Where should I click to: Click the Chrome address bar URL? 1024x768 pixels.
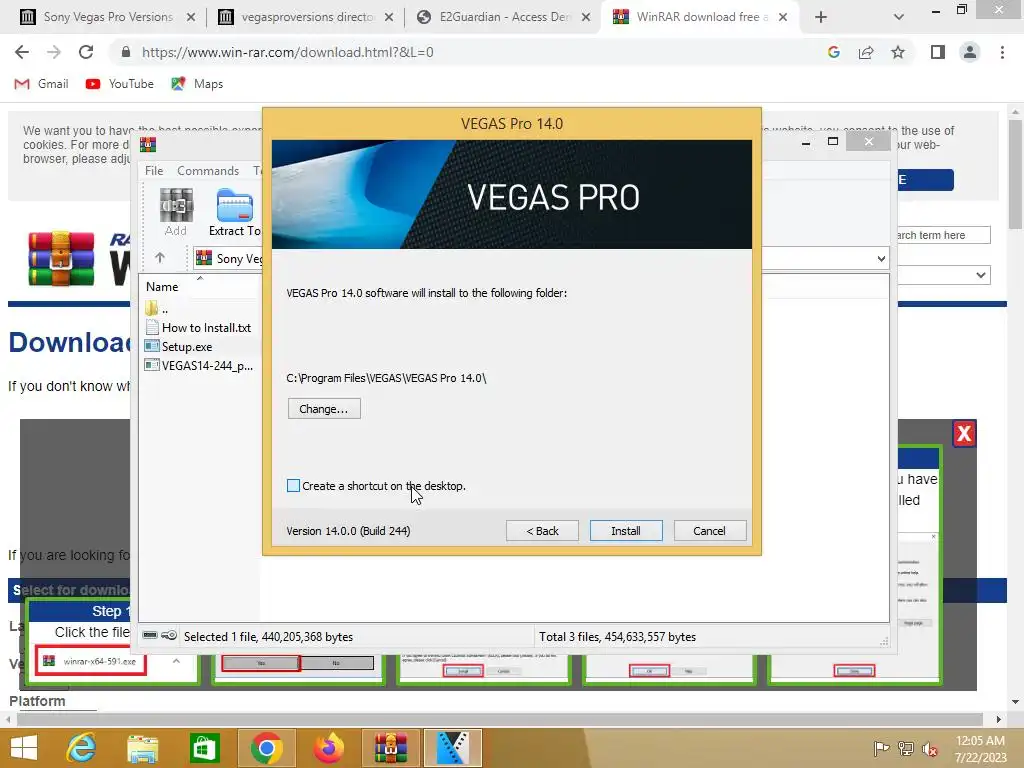click(287, 52)
